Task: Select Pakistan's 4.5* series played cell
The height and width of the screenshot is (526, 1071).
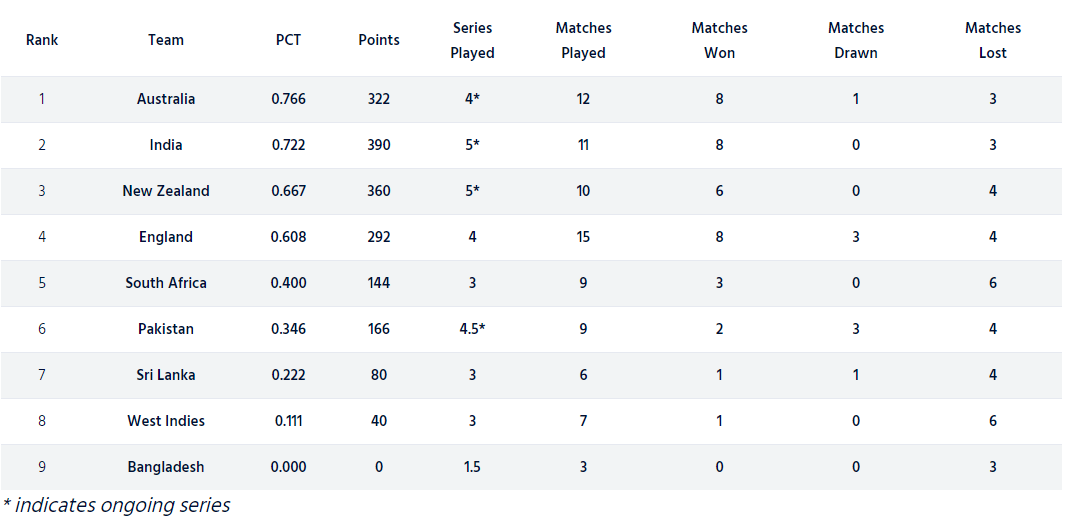Action: click(x=473, y=329)
